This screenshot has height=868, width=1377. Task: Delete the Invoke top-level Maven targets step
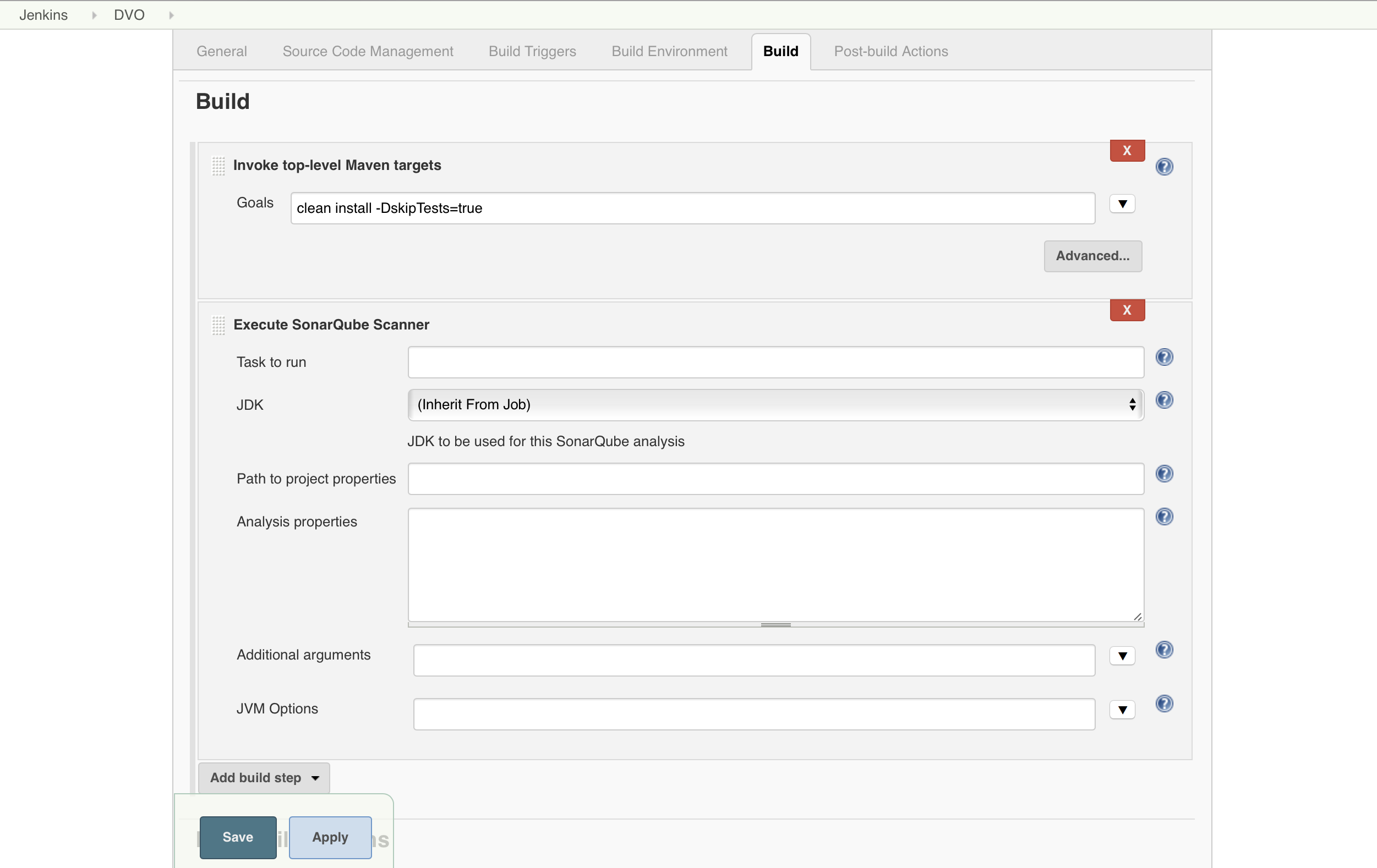pos(1127,151)
